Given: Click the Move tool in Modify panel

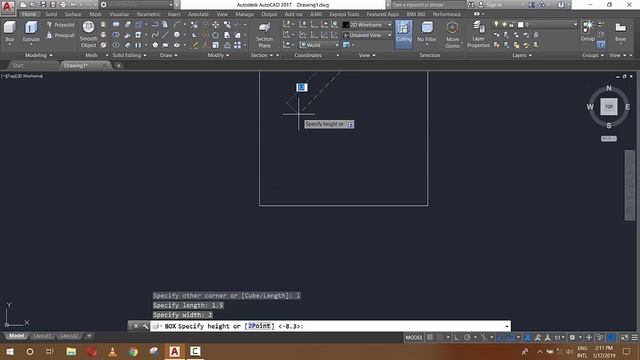Looking at the screenshot, I should click(x=216, y=25).
